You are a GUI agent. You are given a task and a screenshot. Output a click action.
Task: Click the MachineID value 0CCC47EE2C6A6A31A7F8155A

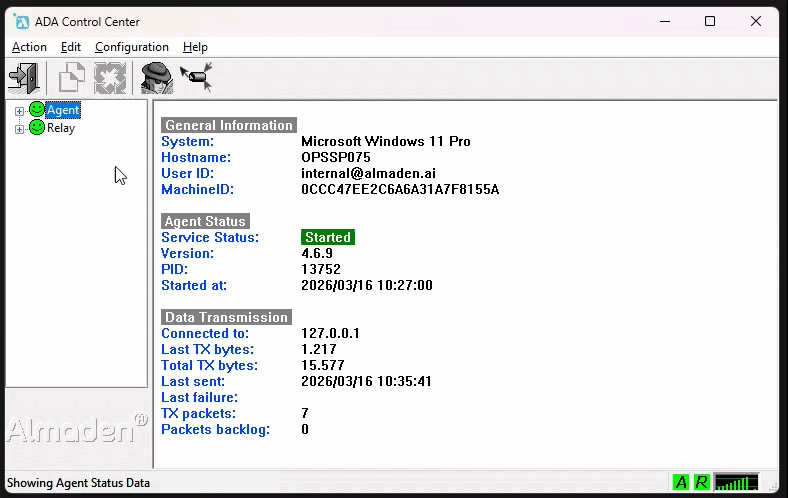click(400, 189)
